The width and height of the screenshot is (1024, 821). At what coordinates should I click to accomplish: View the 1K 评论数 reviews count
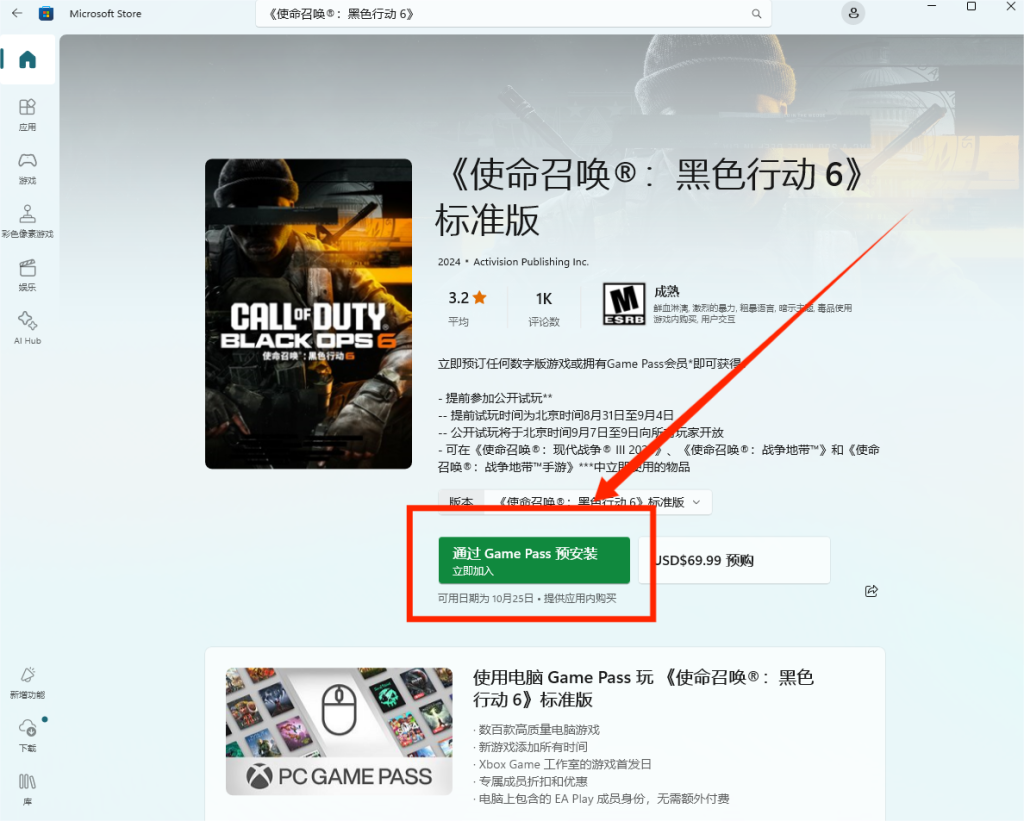click(x=544, y=307)
